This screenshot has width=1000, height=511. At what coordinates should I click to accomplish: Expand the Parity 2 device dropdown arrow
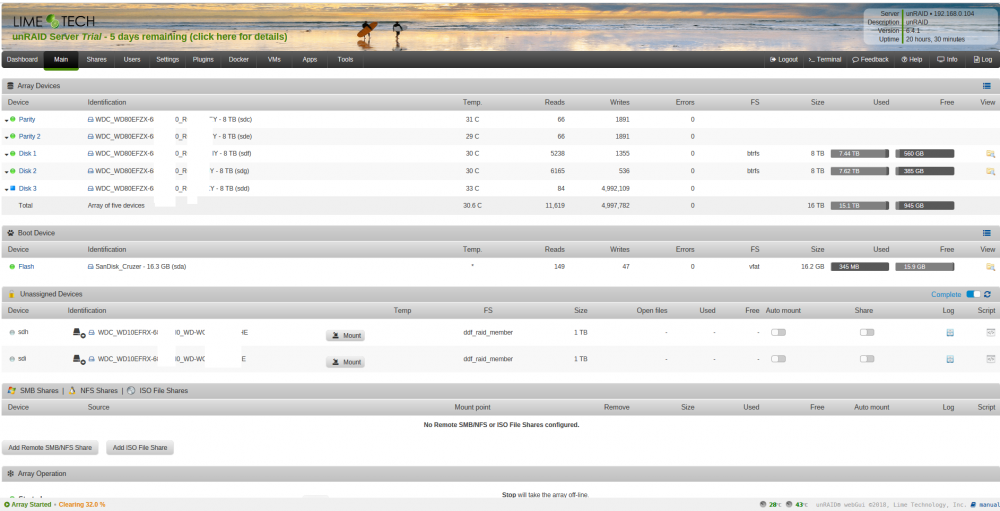click(6, 137)
